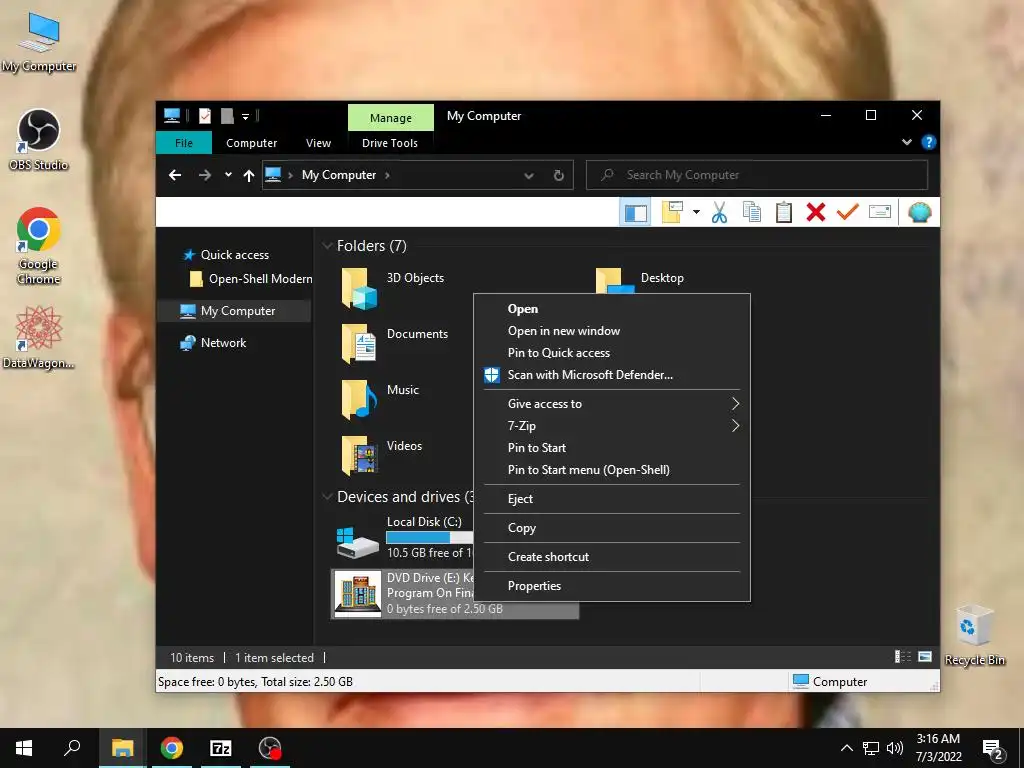
Task: Click the Cut scissors toolbar icon
Action: (719, 212)
